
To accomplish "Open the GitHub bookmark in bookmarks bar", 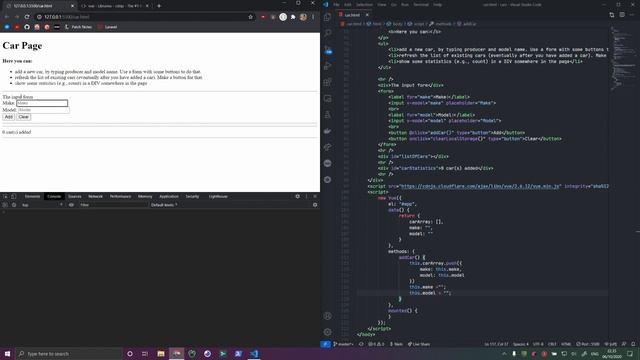I will click(27, 27).
